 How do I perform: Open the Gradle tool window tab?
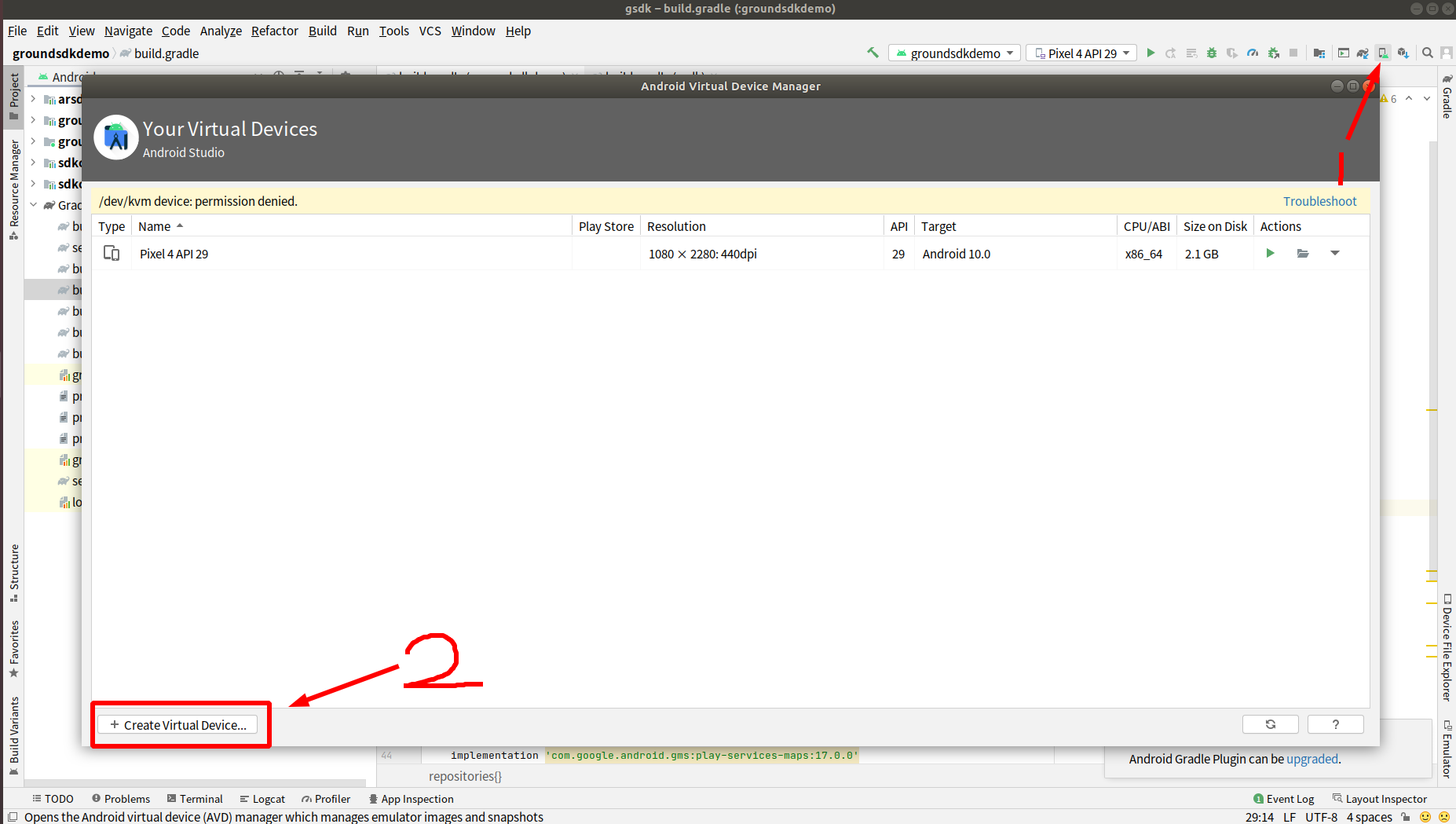tap(1447, 96)
